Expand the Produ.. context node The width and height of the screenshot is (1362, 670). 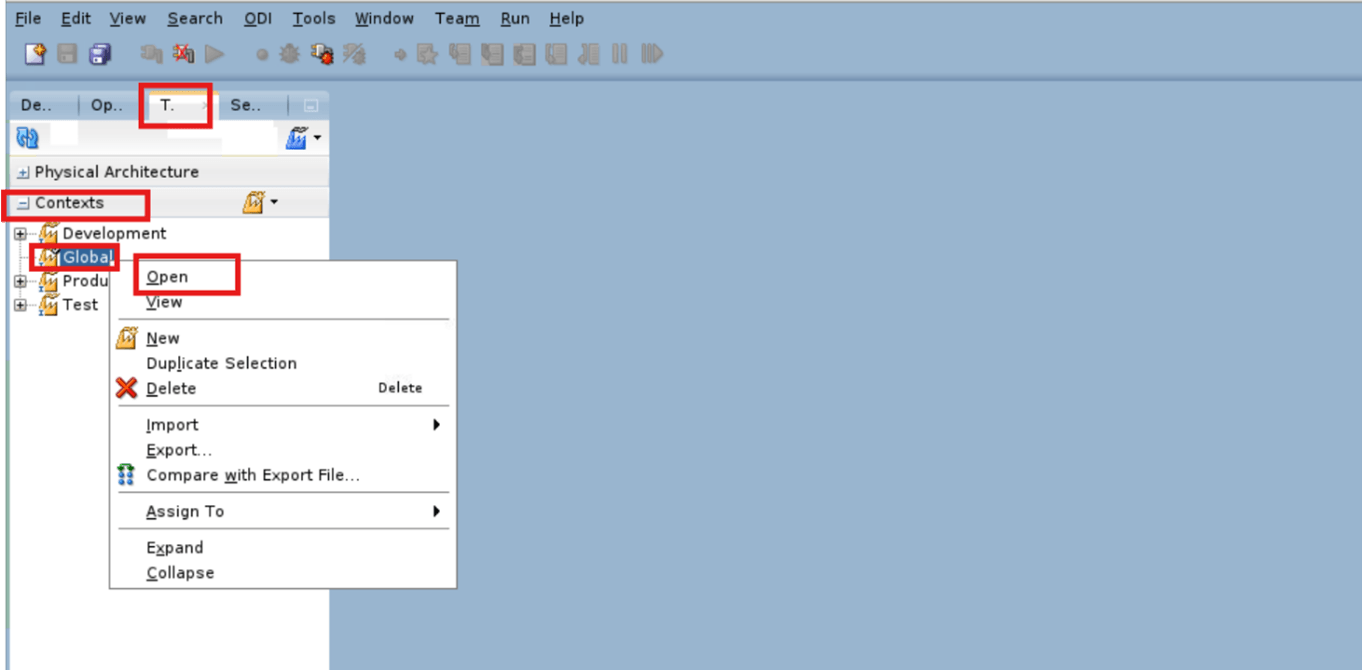coord(20,281)
